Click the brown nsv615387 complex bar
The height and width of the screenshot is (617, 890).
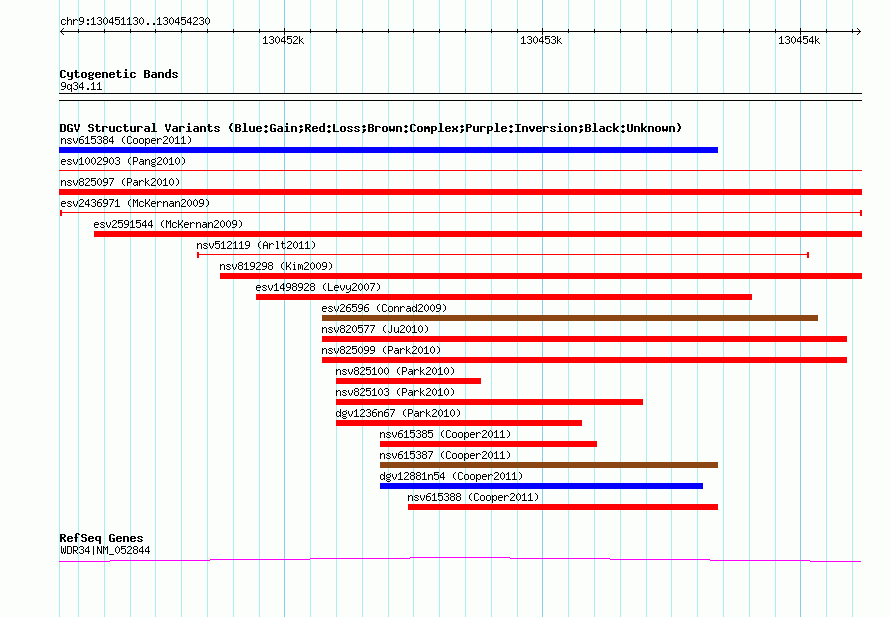(x=549, y=465)
